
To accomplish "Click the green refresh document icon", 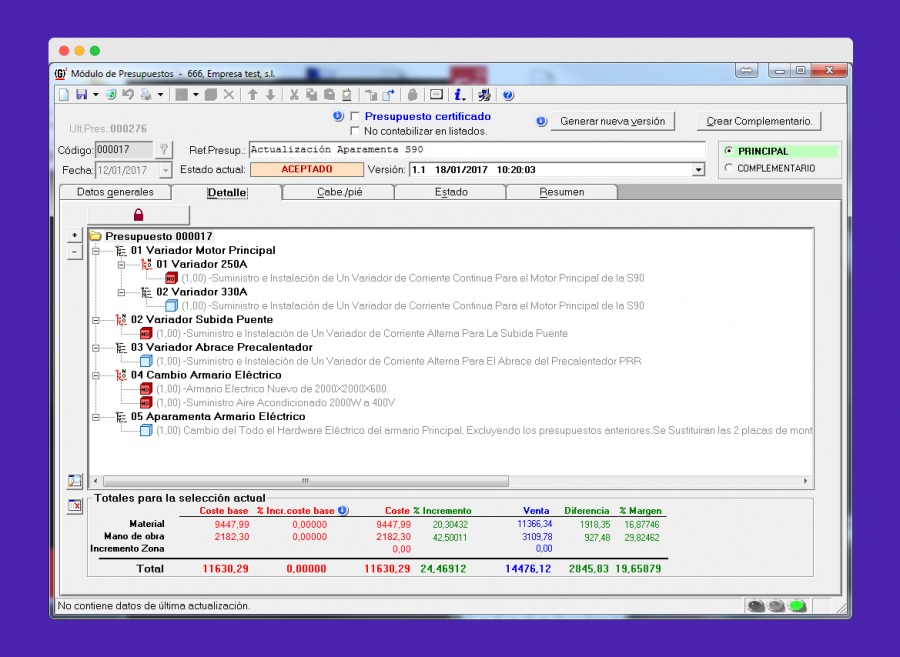I will click(111, 95).
